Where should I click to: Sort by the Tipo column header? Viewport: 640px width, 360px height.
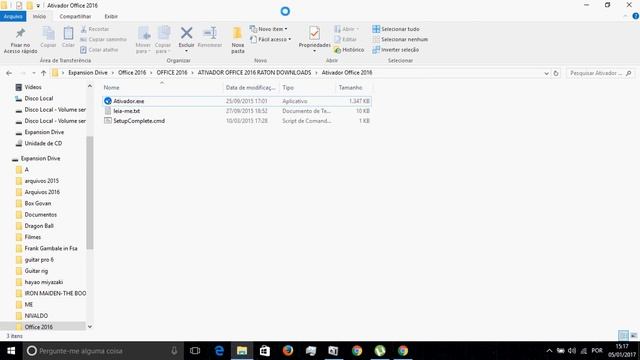(307, 87)
